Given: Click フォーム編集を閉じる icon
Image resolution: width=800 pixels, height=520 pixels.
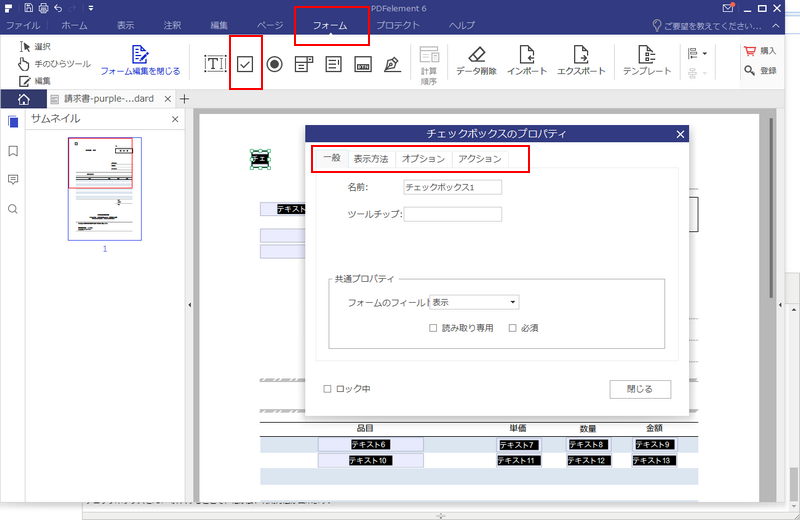Looking at the screenshot, I should point(140,54).
